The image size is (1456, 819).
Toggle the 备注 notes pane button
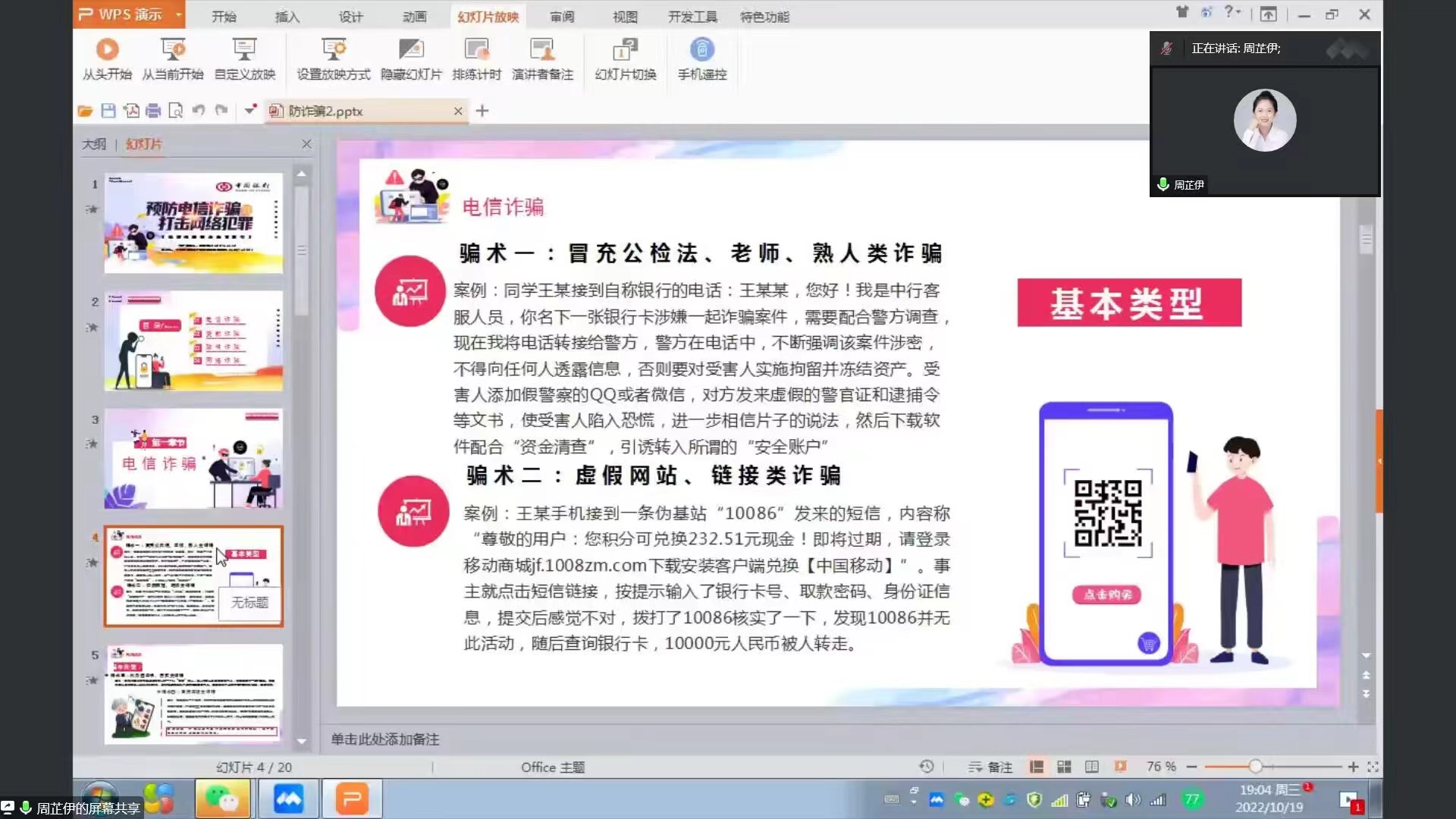coord(990,767)
